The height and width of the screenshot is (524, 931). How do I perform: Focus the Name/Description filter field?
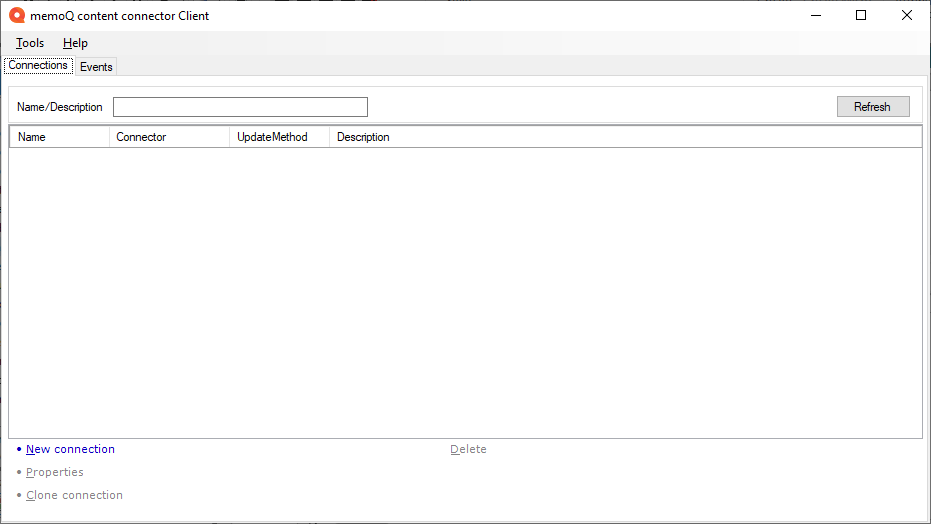pos(240,107)
